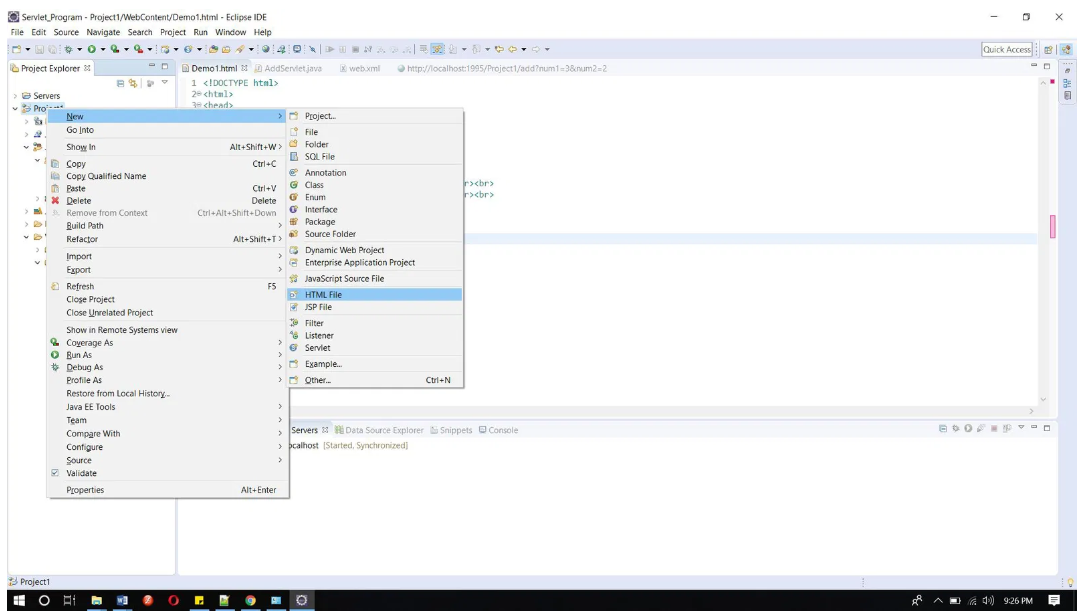Image resolution: width=1079 pixels, height=614 pixels.
Task: Click the Dynamic Web Project icon
Action: tap(294, 250)
